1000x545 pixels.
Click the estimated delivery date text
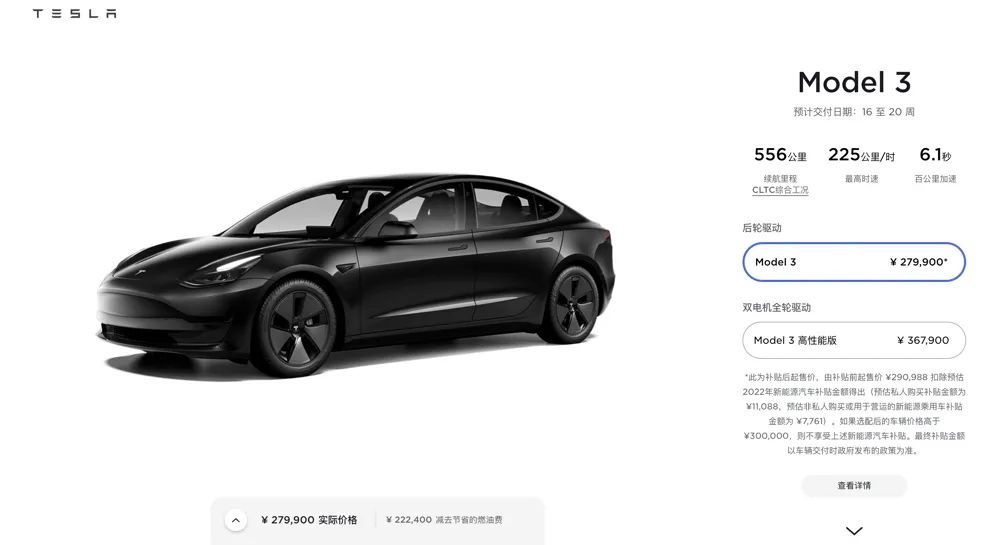[x=854, y=112]
